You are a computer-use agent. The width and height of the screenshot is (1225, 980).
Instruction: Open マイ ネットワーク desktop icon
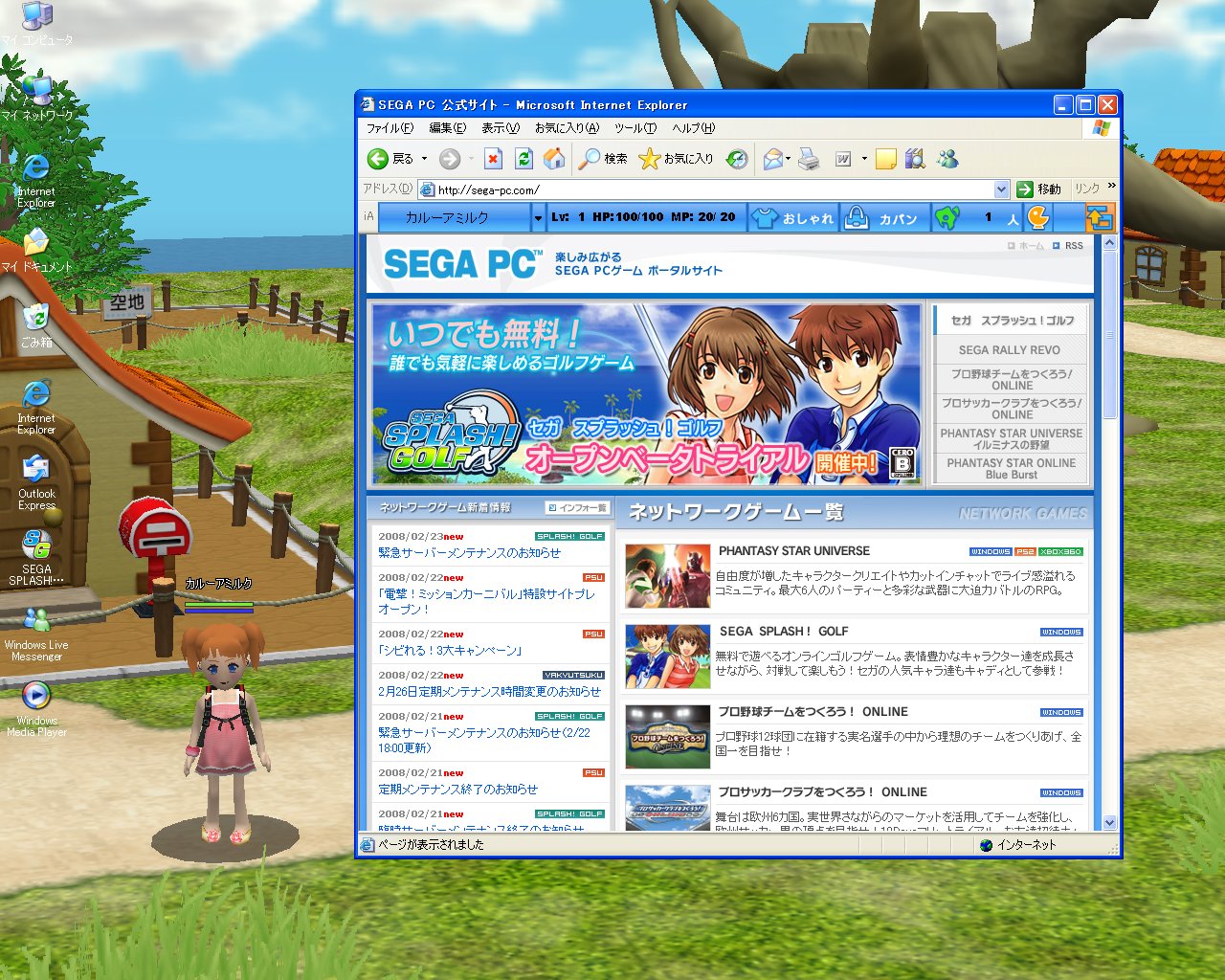[x=36, y=98]
